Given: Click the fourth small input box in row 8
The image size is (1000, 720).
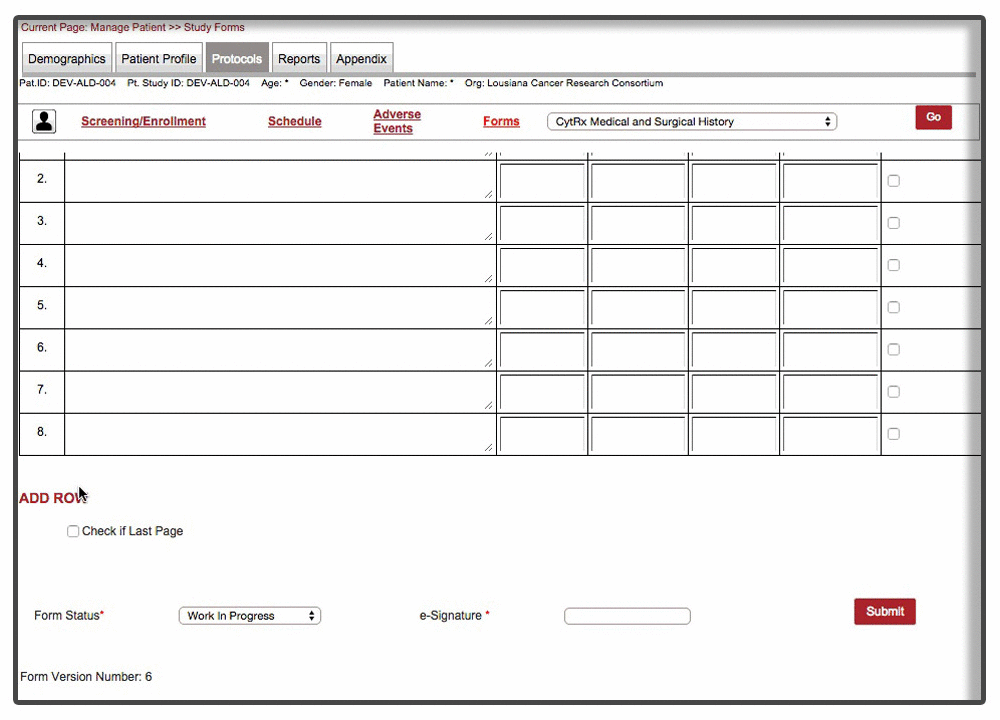Looking at the screenshot, I should pyautogui.click(x=830, y=434).
